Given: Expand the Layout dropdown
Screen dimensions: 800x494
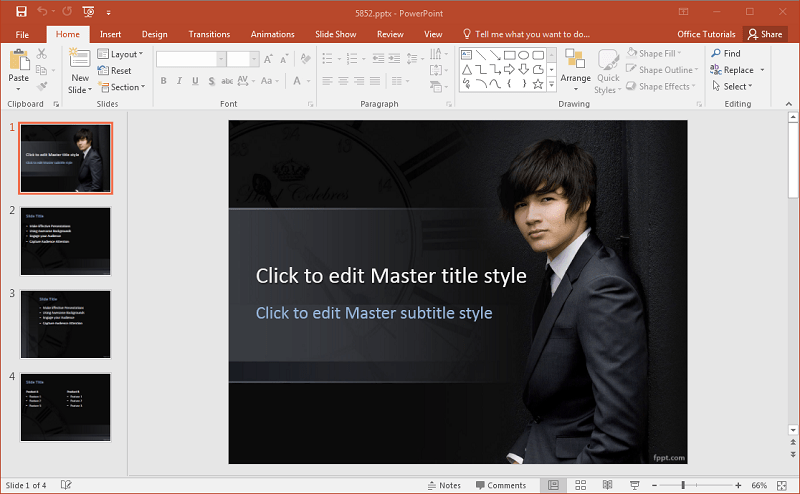Looking at the screenshot, I should pyautogui.click(x=124, y=54).
